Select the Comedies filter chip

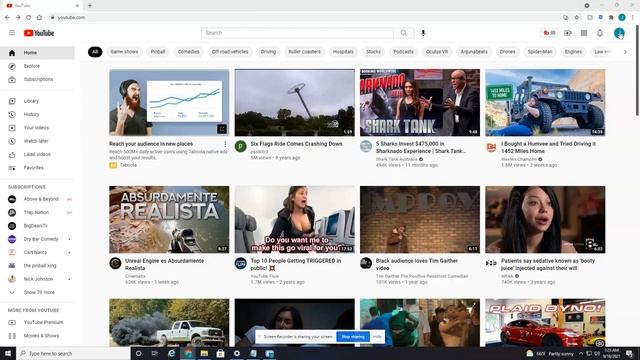coord(189,52)
